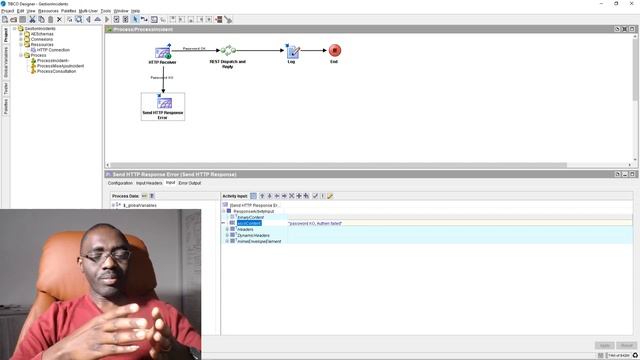The image size is (640, 360).
Task: Open the Tools menu
Action: pos(106,11)
